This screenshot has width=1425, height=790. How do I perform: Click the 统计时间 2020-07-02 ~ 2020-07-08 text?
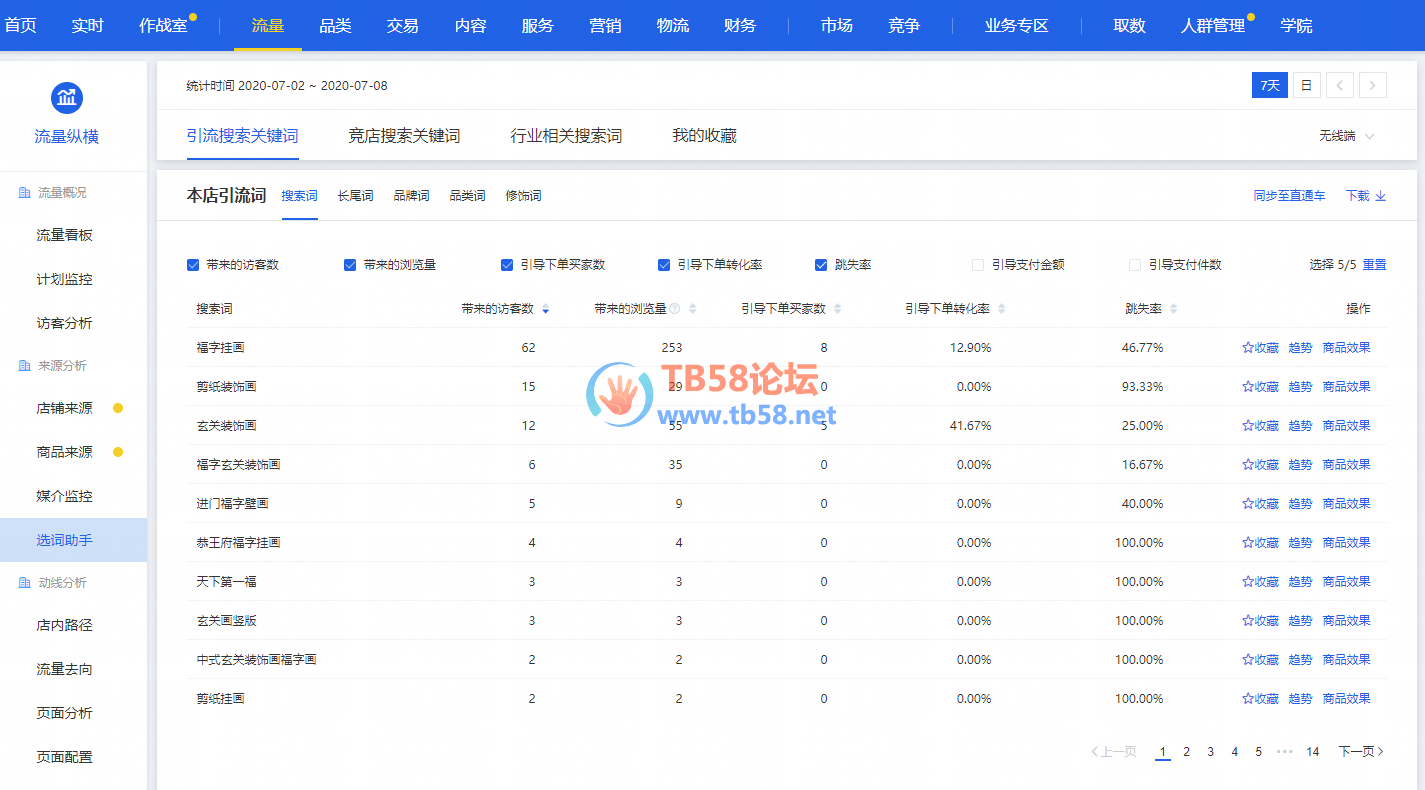[287, 86]
